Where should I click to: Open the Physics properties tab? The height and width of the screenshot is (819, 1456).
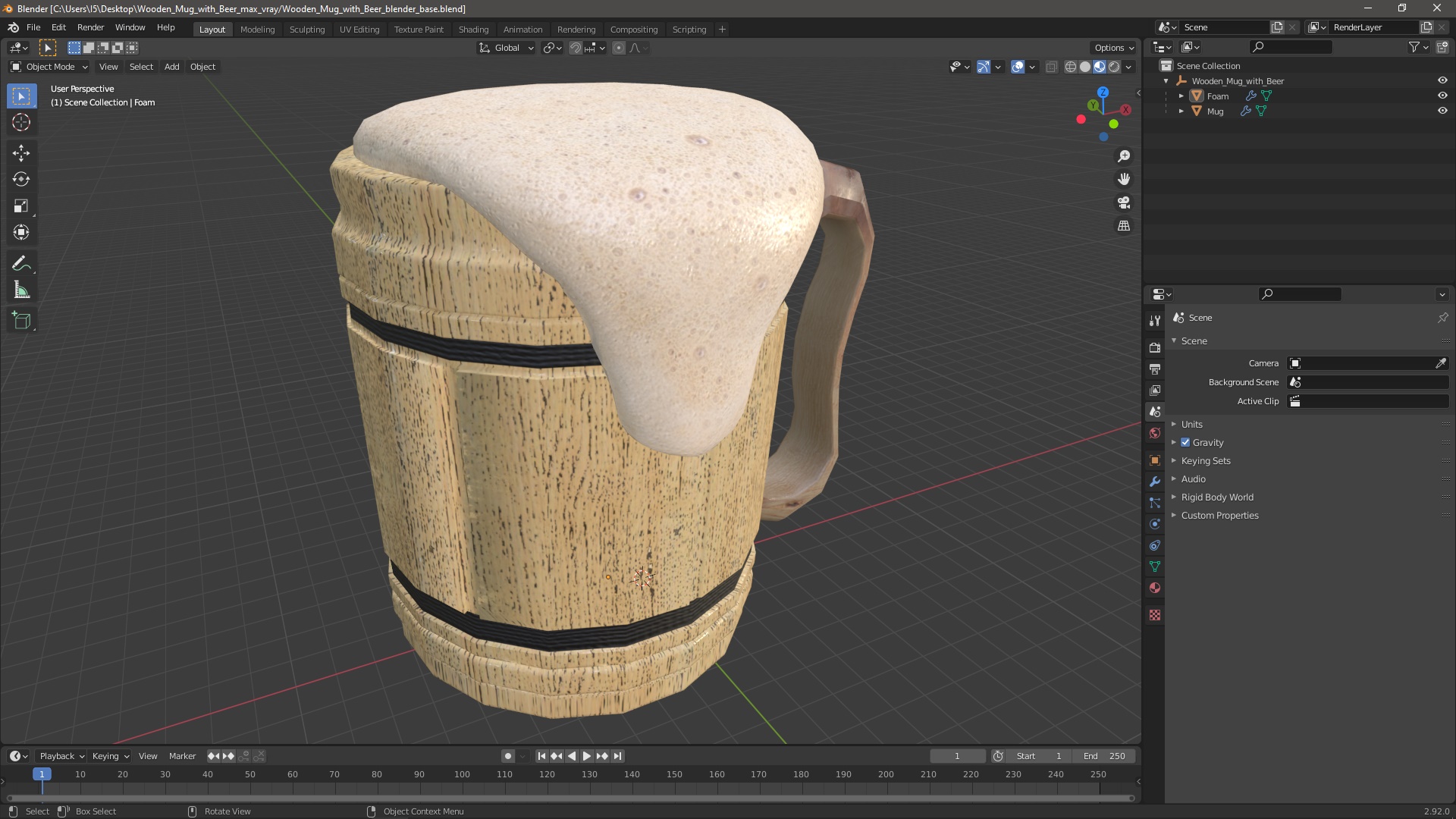point(1155,524)
